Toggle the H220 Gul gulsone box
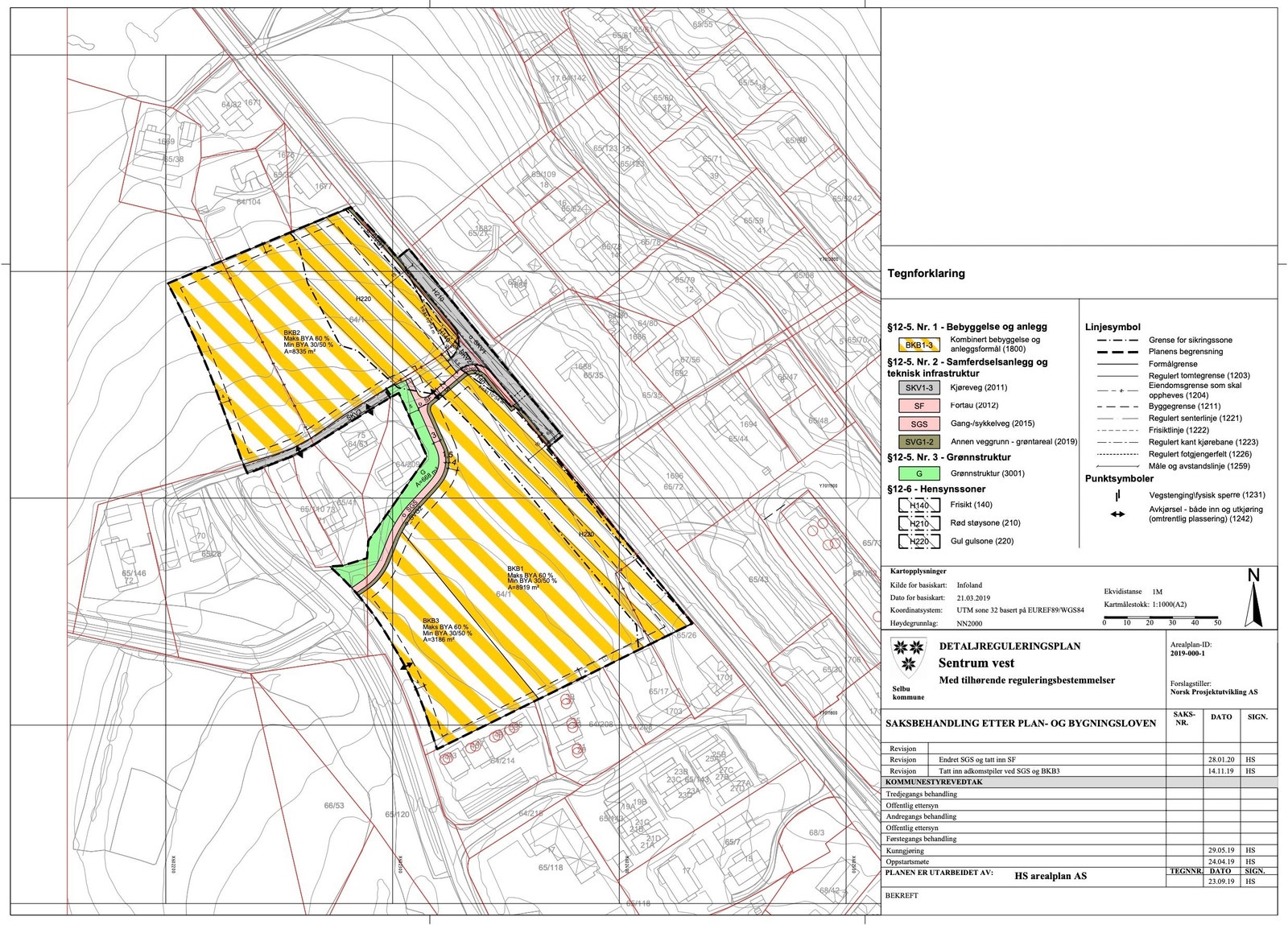Image resolution: width=1288 pixels, height=925 pixels. pos(919,541)
